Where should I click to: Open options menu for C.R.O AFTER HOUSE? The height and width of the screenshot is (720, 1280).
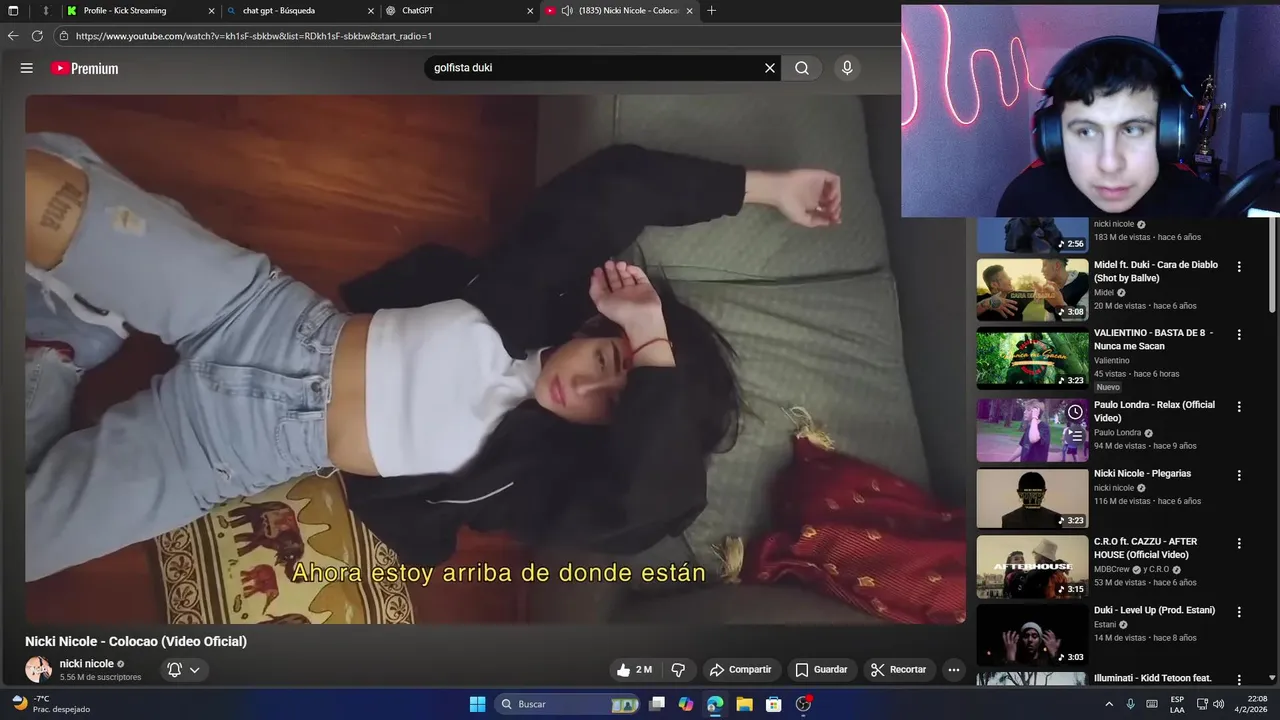click(1239, 543)
